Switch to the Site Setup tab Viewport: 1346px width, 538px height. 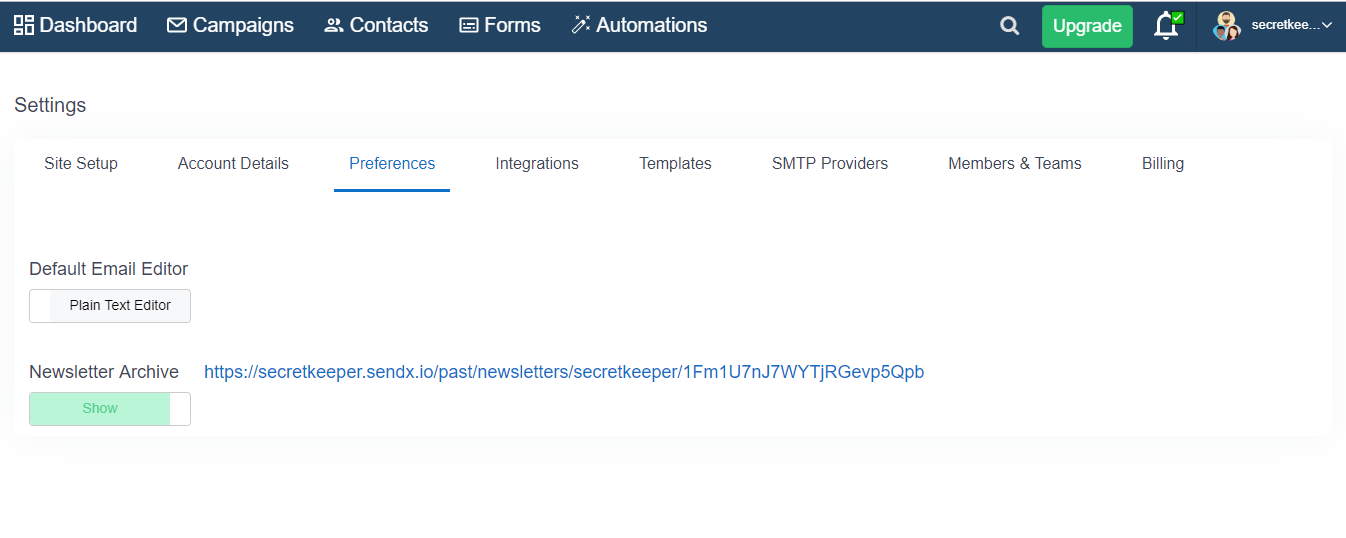pyautogui.click(x=81, y=163)
